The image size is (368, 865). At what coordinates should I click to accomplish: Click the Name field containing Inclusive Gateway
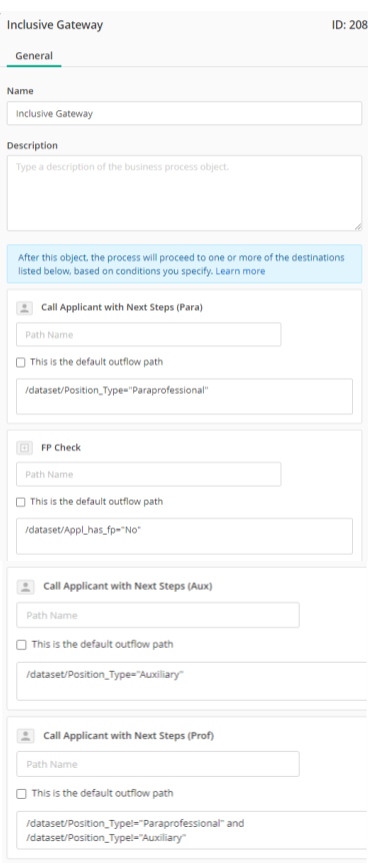pyautogui.click(x=184, y=114)
